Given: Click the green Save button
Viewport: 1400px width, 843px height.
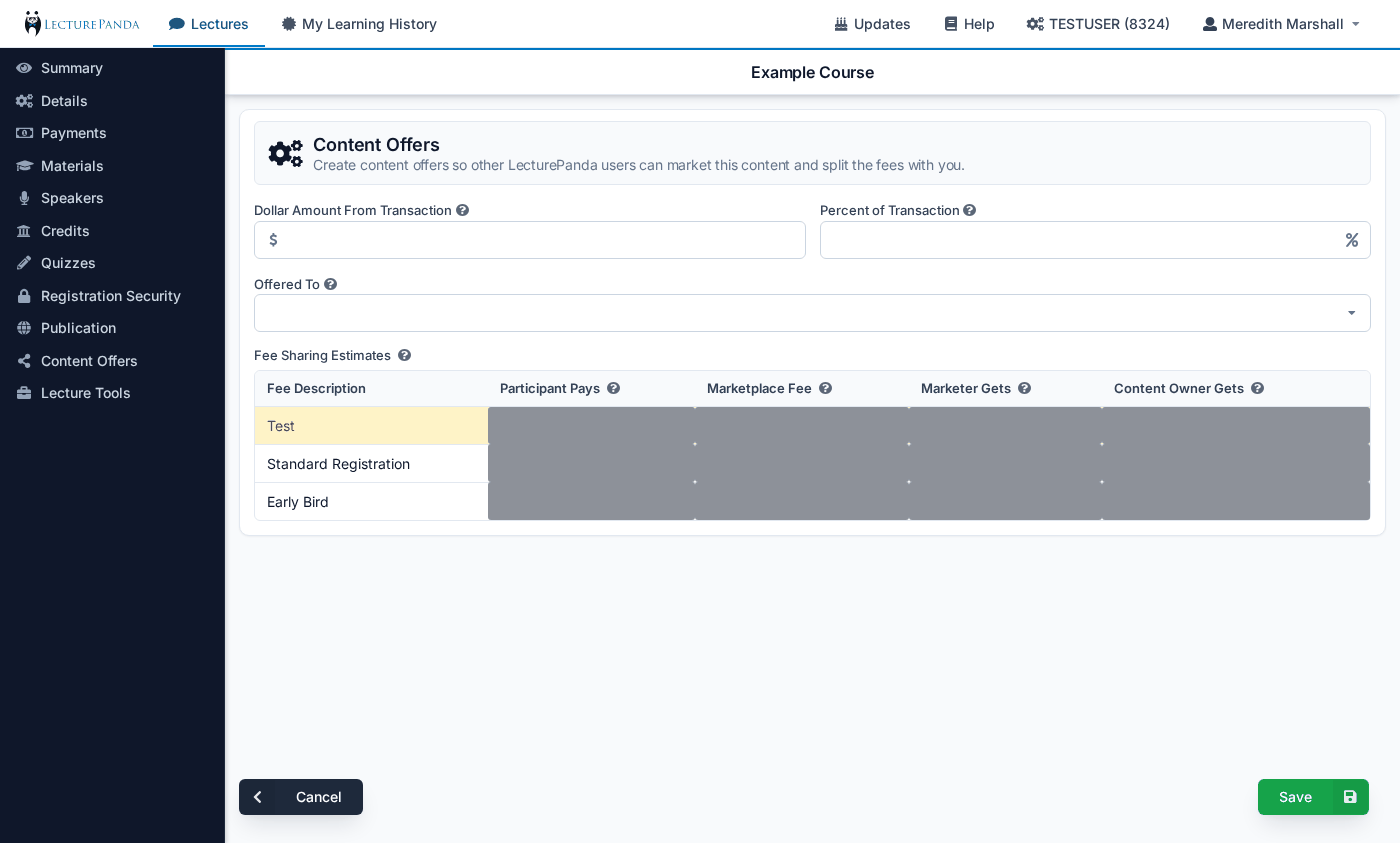Looking at the screenshot, I should (1313, 797).
